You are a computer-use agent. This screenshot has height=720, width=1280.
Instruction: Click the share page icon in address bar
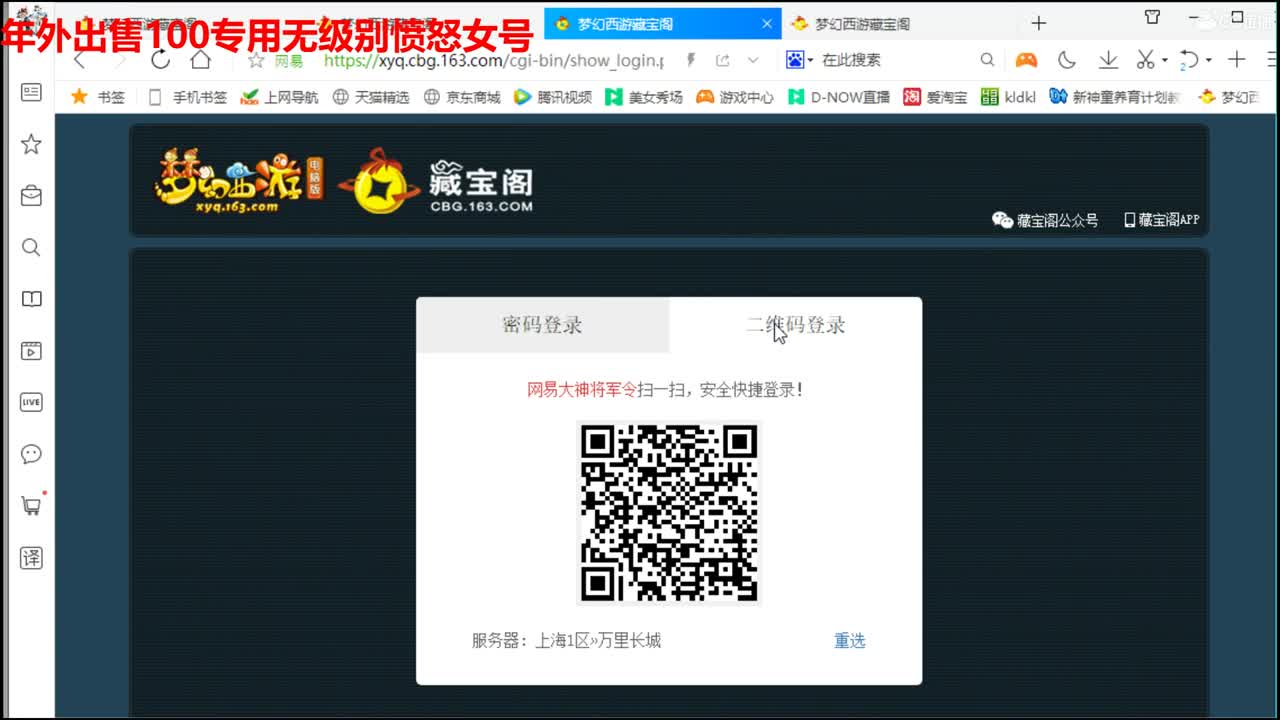click(722, 60)
